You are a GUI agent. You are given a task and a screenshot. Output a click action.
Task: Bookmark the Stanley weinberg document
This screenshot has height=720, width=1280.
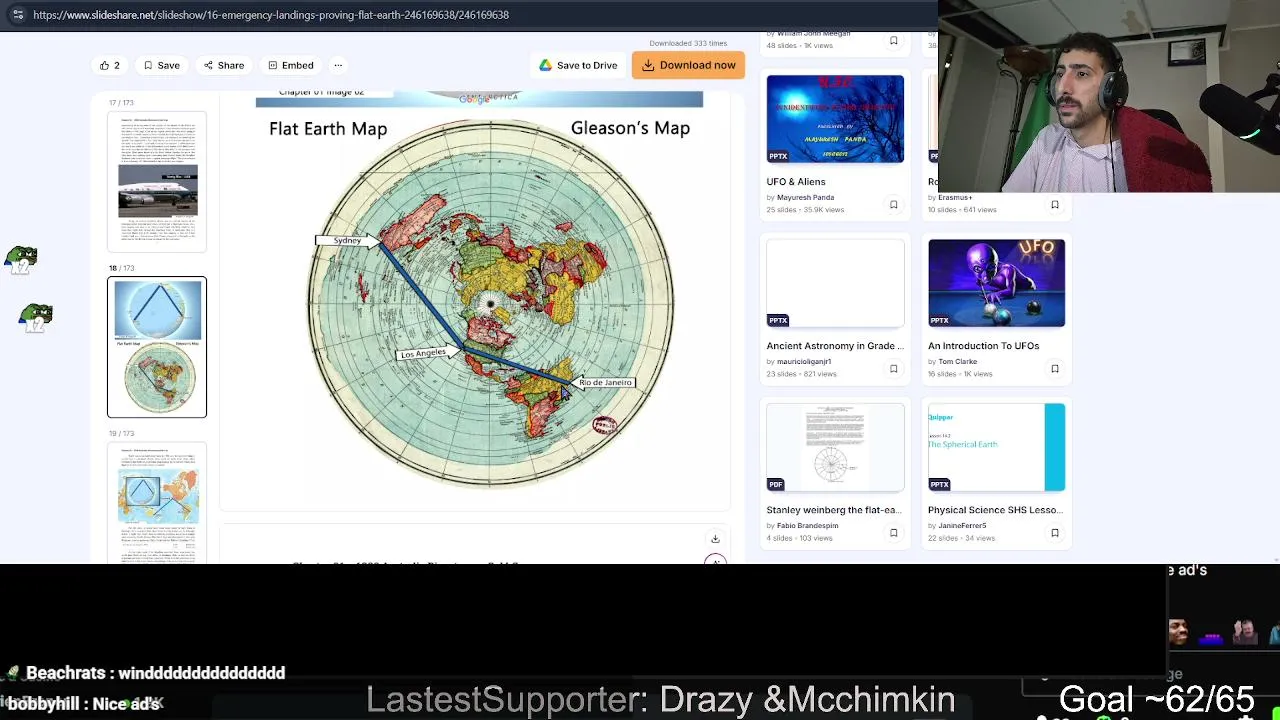point(893,533)
